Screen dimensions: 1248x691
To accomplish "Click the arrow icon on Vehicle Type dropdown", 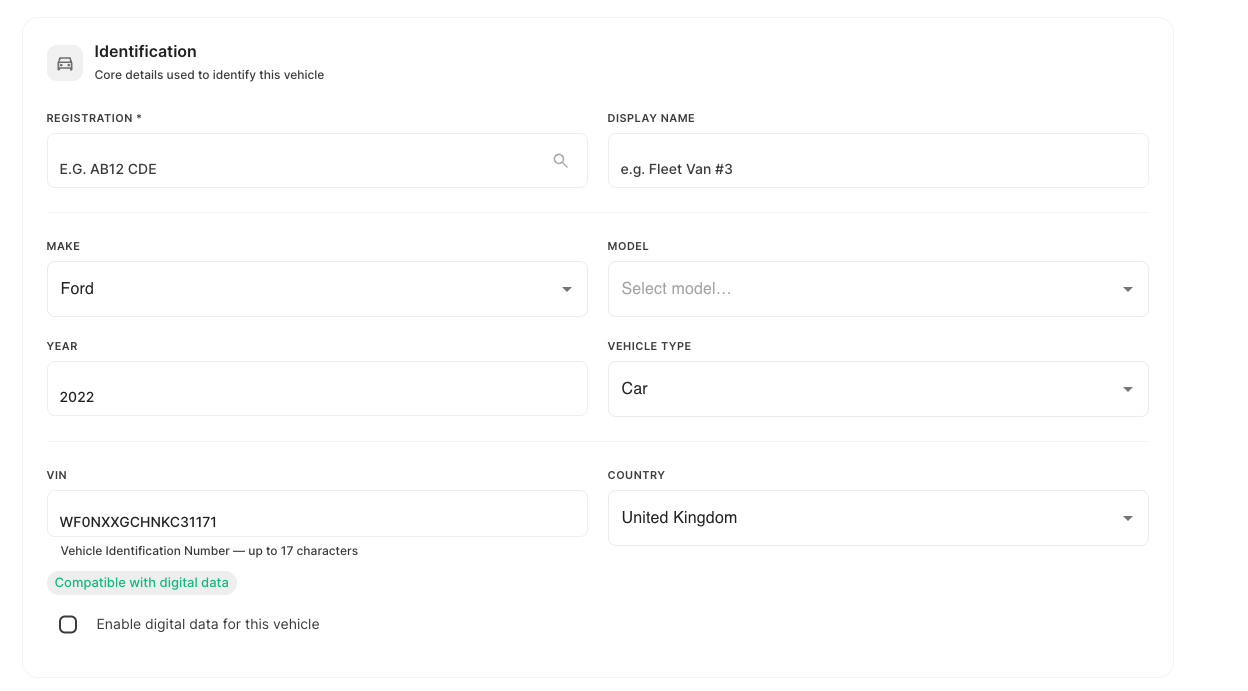I will coord(1128,389).
